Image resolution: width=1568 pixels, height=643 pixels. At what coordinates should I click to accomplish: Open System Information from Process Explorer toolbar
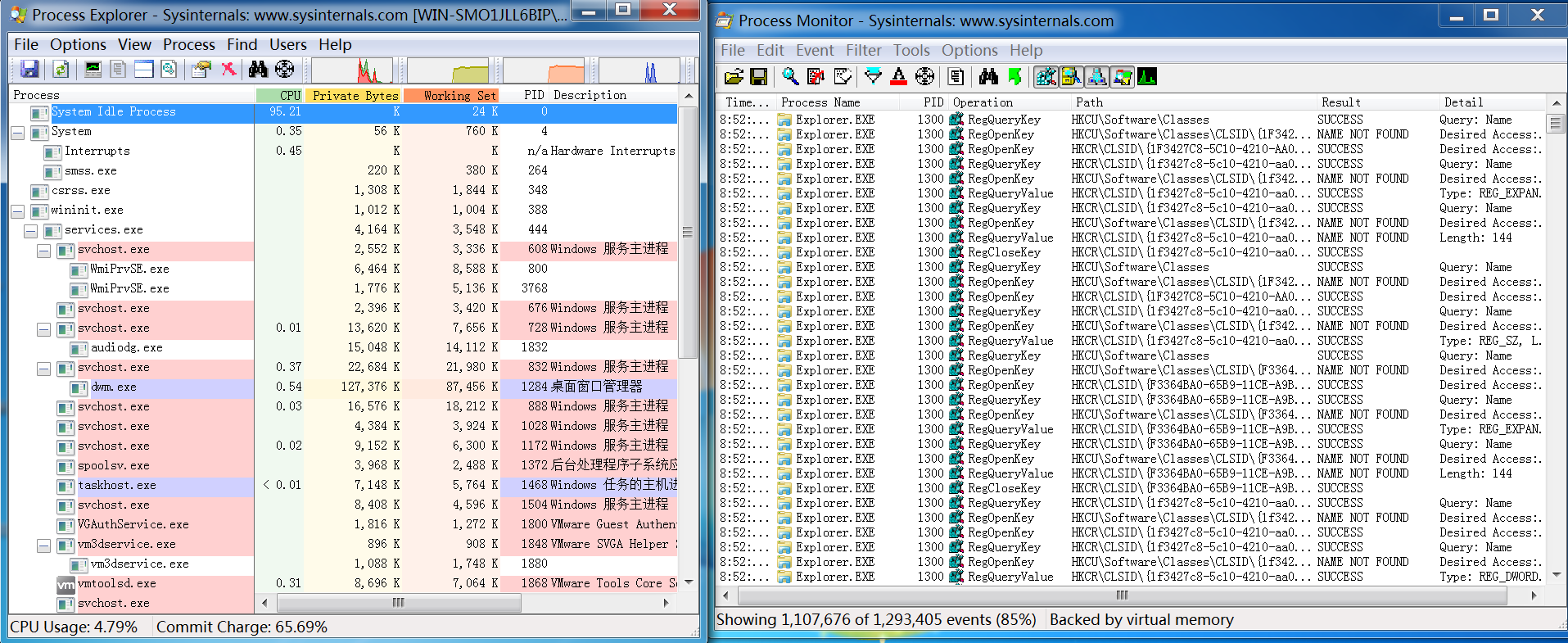[x=93, y=70]
